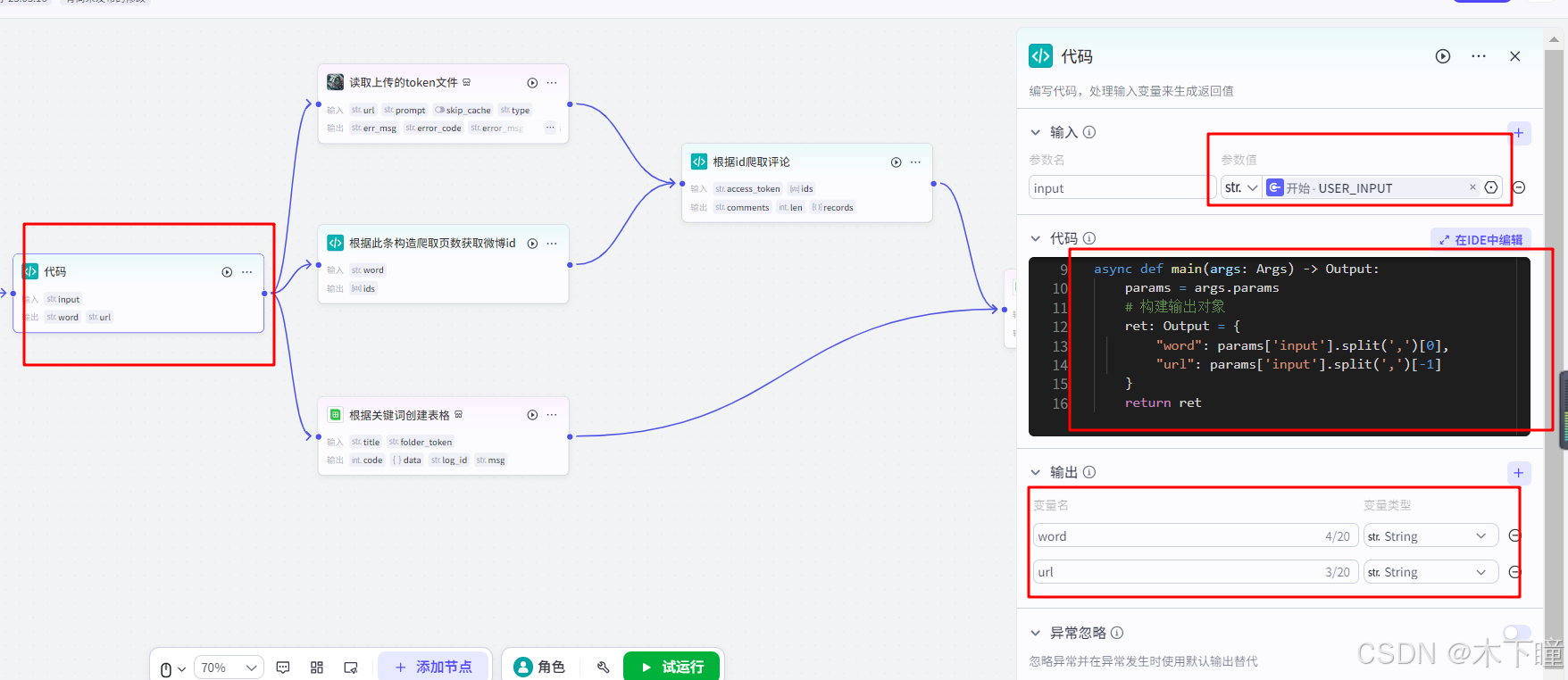Screen dimensions: 1568x680
Task: Open the debug wrench tool
Action: coord(604,667)
